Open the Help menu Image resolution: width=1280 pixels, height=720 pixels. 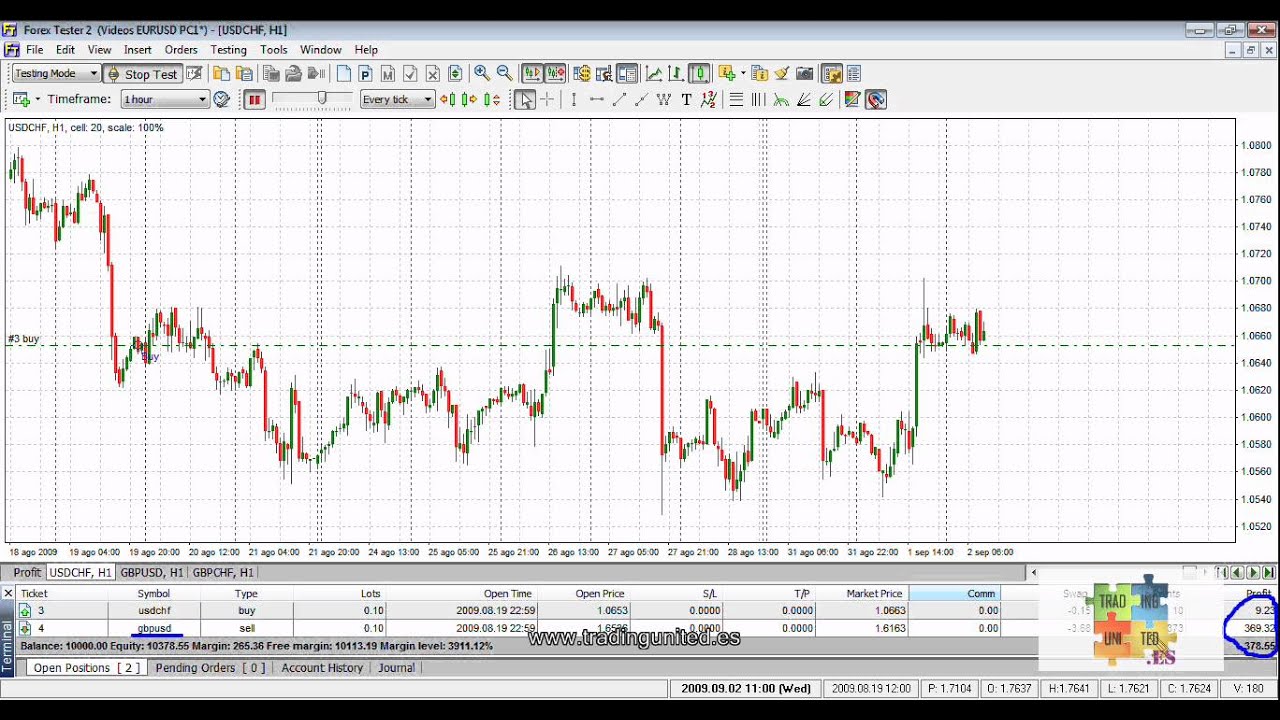(x=366, y=49)
